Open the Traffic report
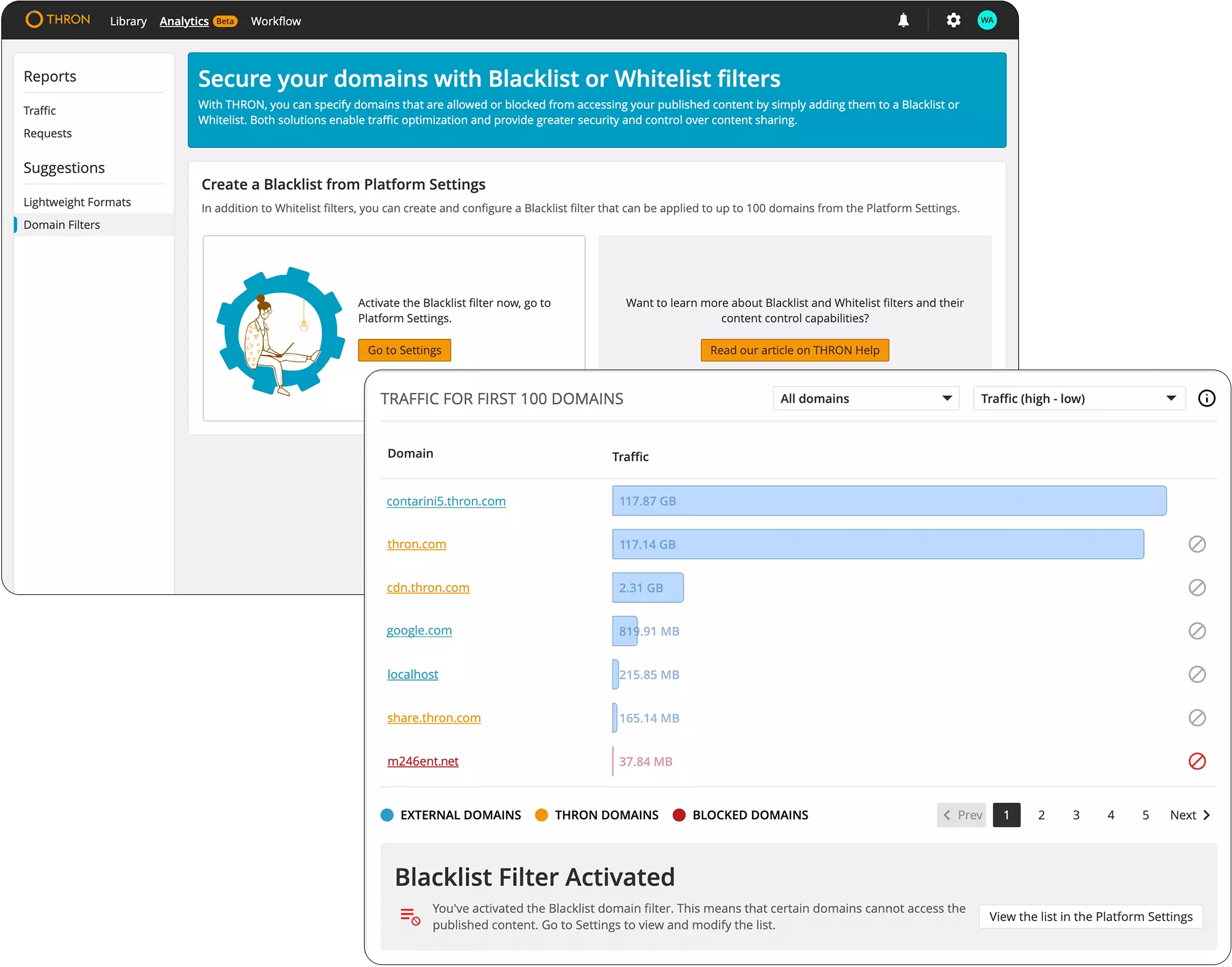The height and width of the screenshot is (967, 1232). click(x=39, y=110)
